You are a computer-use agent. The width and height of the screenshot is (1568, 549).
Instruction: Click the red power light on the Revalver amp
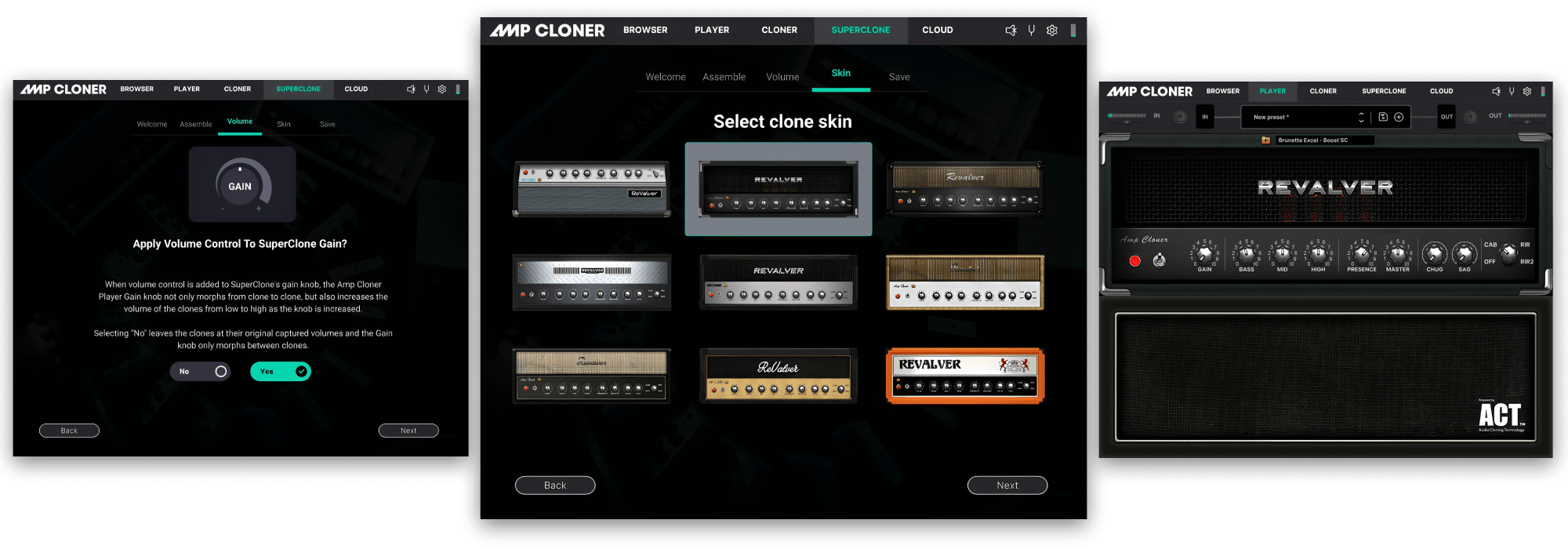1134,260
